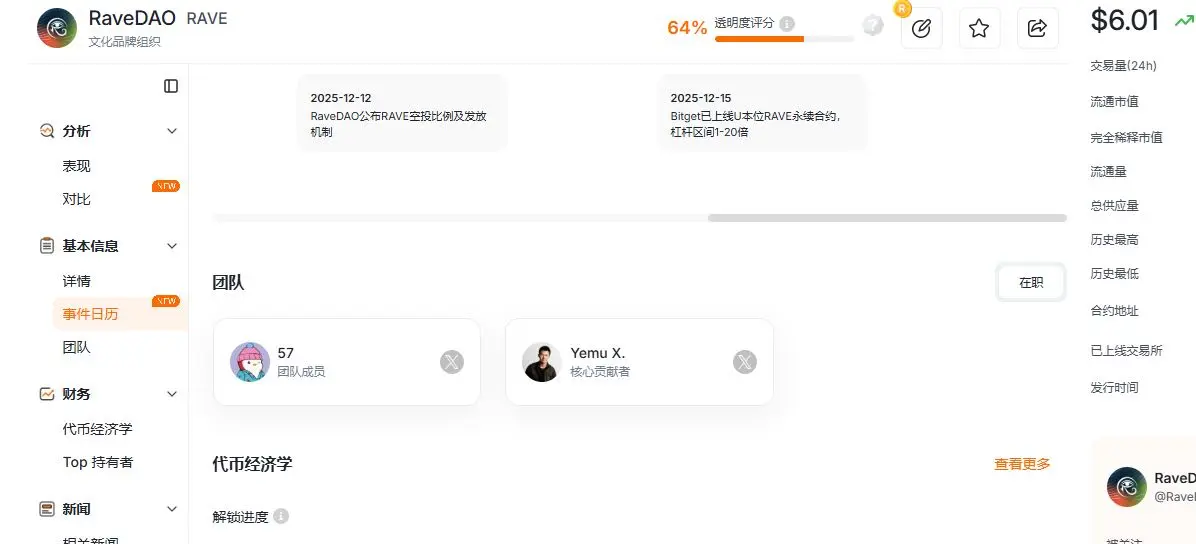Collapse the 分析 sidebar section
Screen dimensions: 1196x544
click(172, 131)
